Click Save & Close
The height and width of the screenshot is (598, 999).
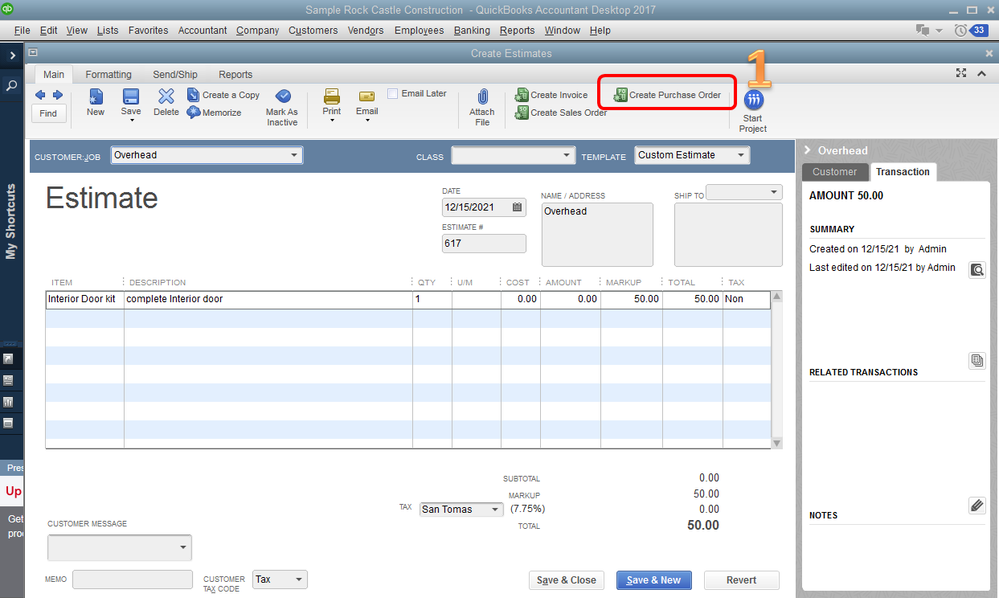566,580
